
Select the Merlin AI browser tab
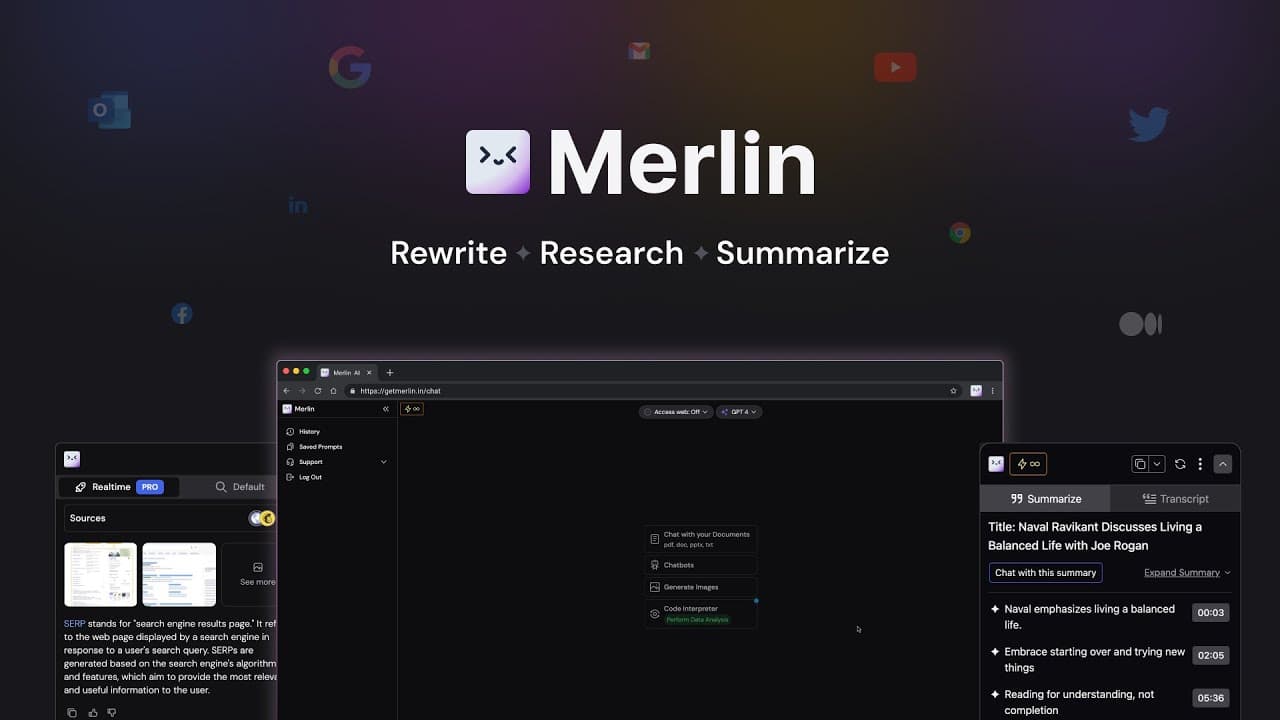coord(346,372)
